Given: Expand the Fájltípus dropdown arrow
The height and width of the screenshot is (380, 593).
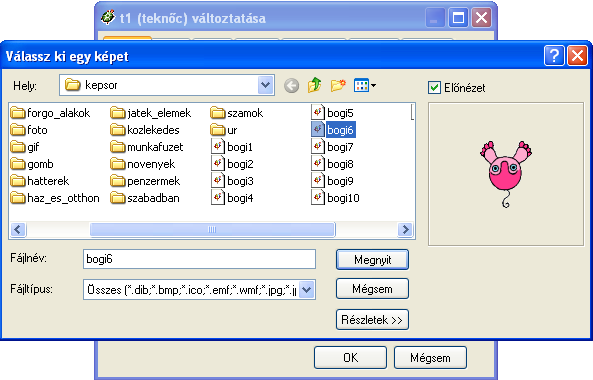Looking at the screenshot, I should click(x=307, y=290).
